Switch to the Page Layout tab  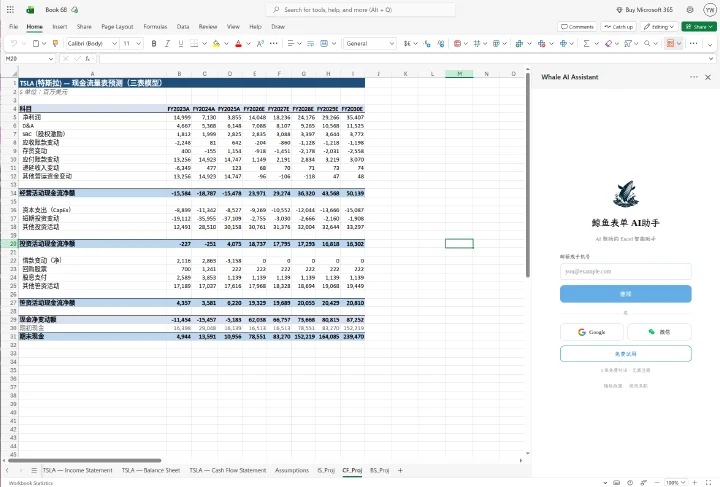(117, 27)
